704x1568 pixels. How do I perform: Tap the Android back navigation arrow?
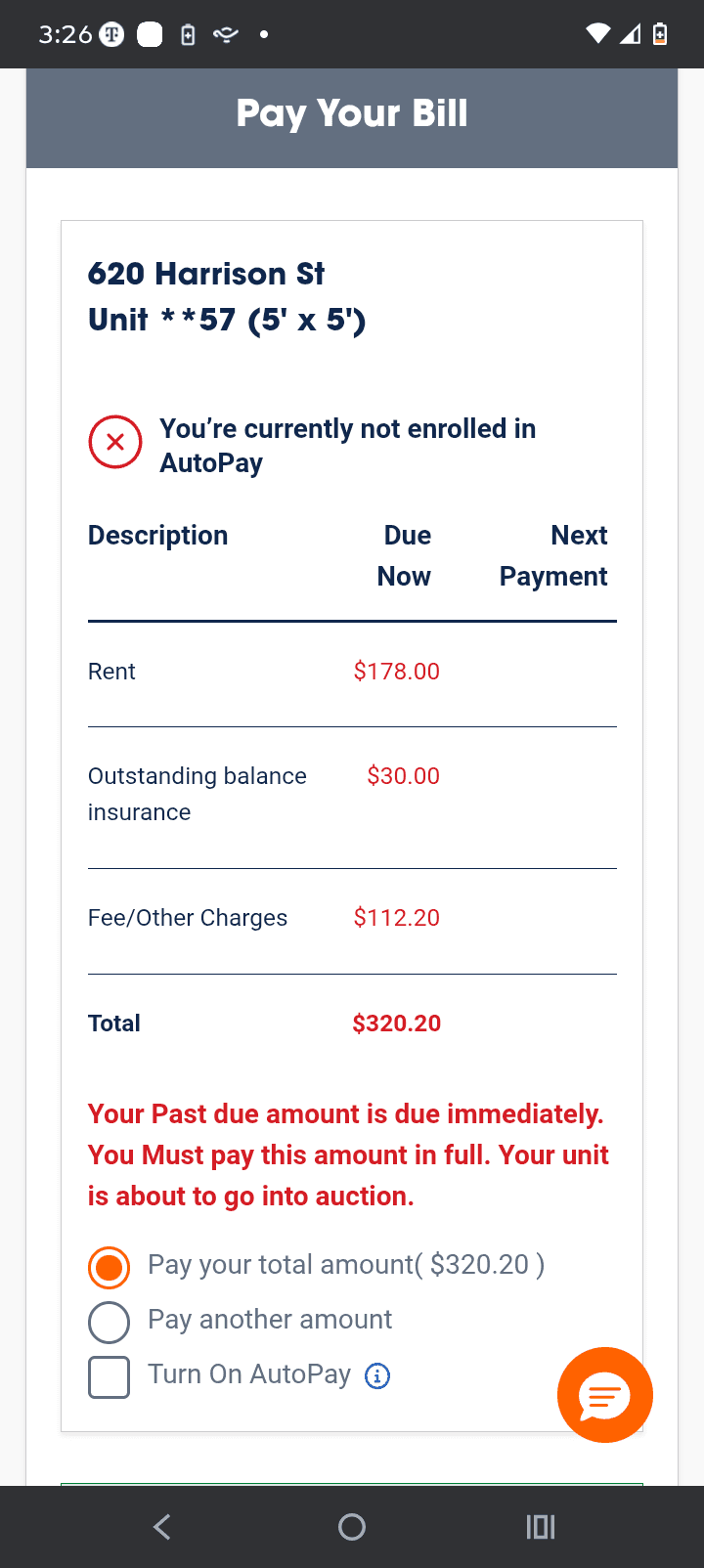click(162, 1527)
